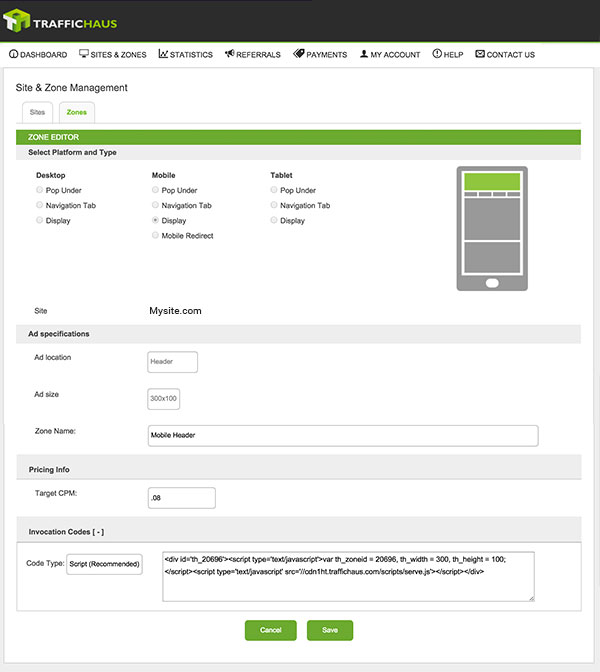This screenshot has height=672, width=600.
Task: Click the Ad specifications section heading
Action: click(x=59, y=334)
